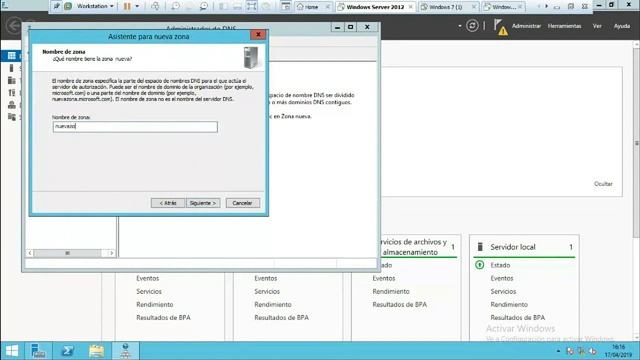
Task: Go back with the Server Manager back arrow
Action: [x=14, y=26]
